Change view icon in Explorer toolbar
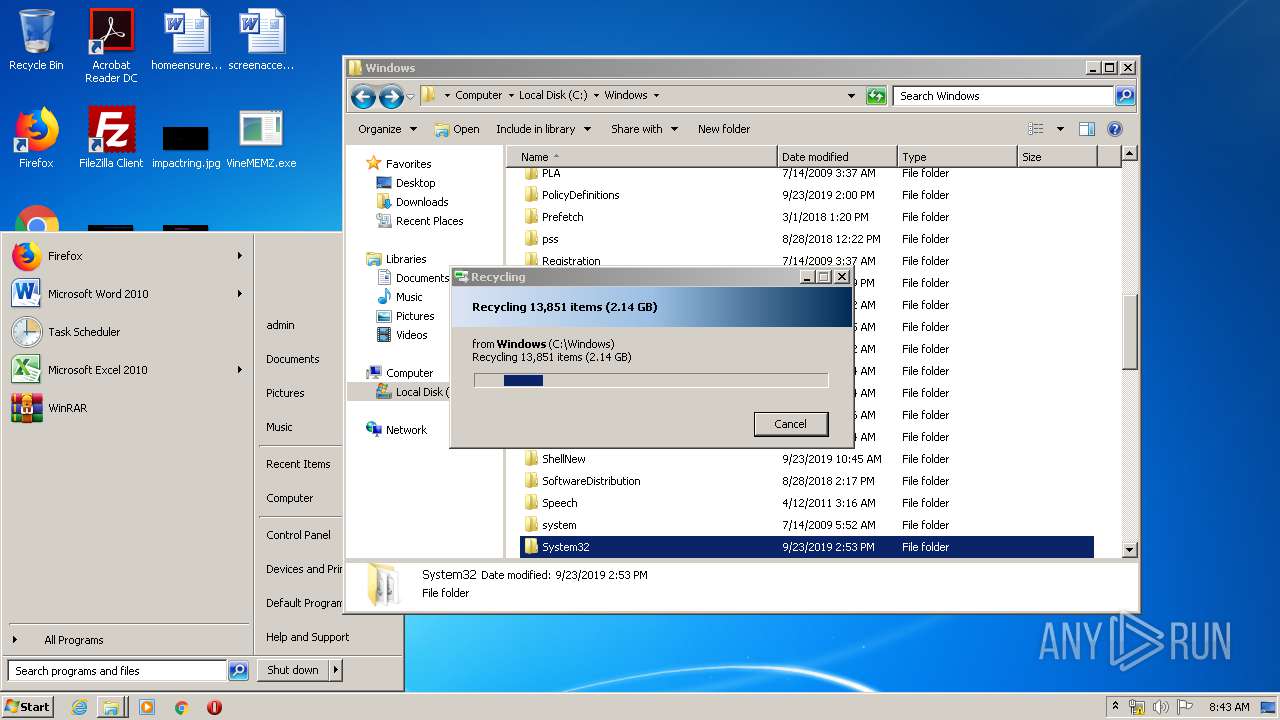The height and width of the screenshot is (720, 1280). click(1036, 129)
